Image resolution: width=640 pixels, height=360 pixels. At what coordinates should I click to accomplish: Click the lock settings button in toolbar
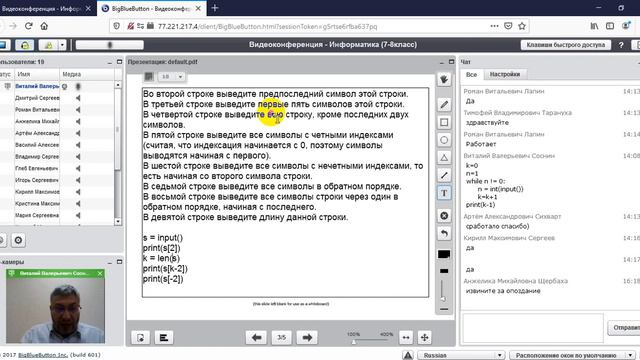tap(48, 45)
